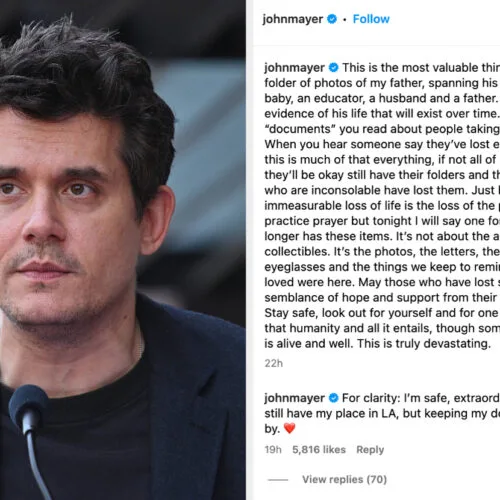Click verified badge beside caption username
500x500 pixels.
[x=333, y=68]
